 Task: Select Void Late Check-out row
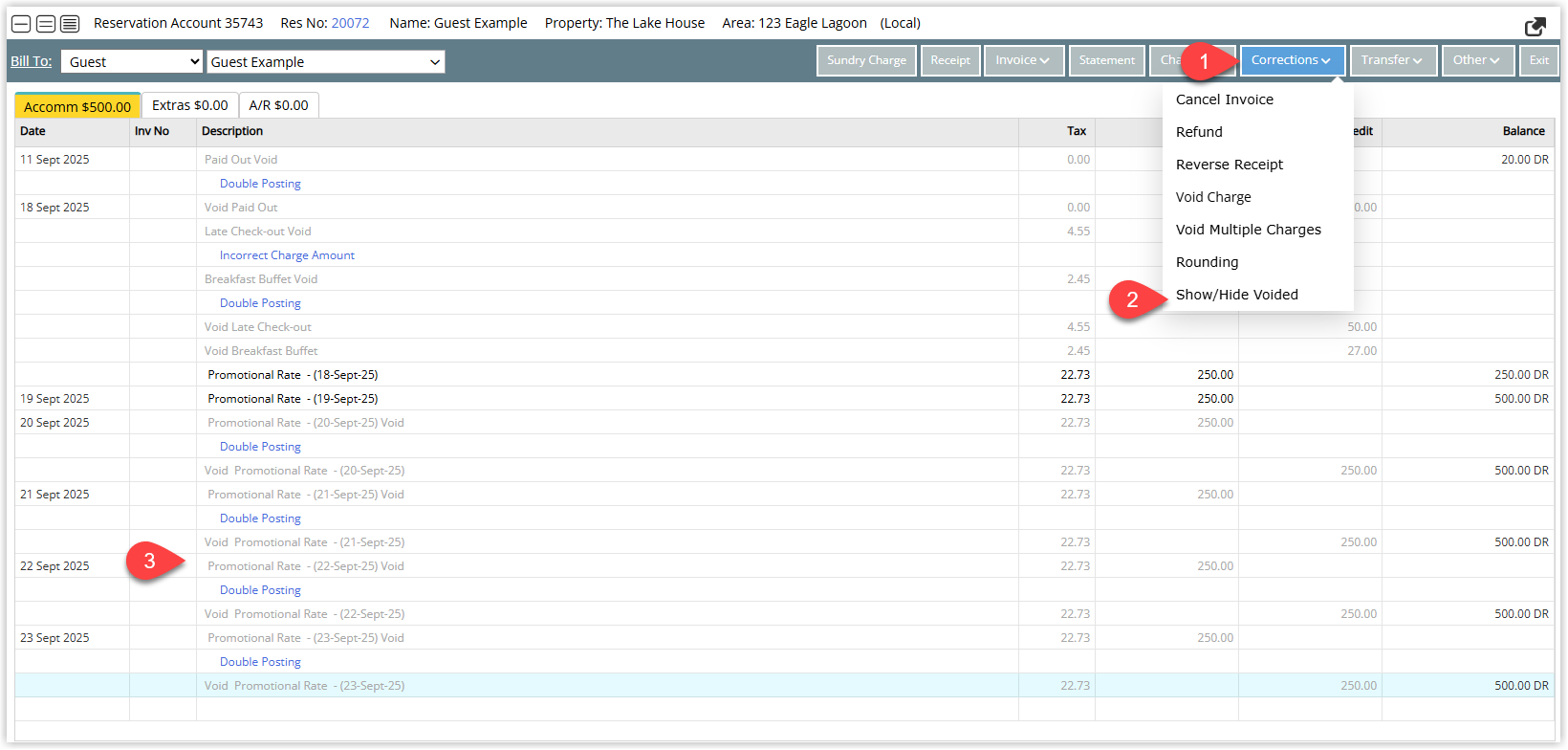784,327
